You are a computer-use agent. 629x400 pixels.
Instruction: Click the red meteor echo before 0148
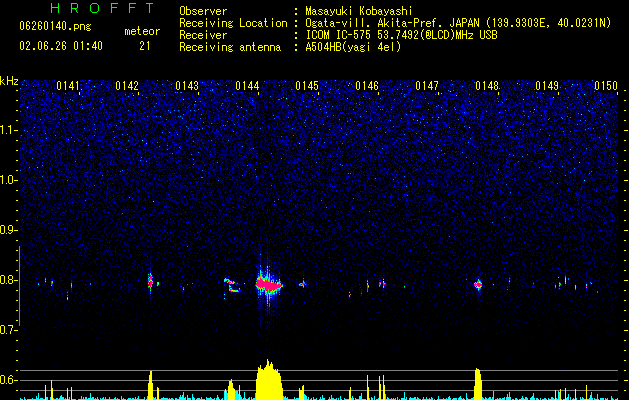[478, 284]
